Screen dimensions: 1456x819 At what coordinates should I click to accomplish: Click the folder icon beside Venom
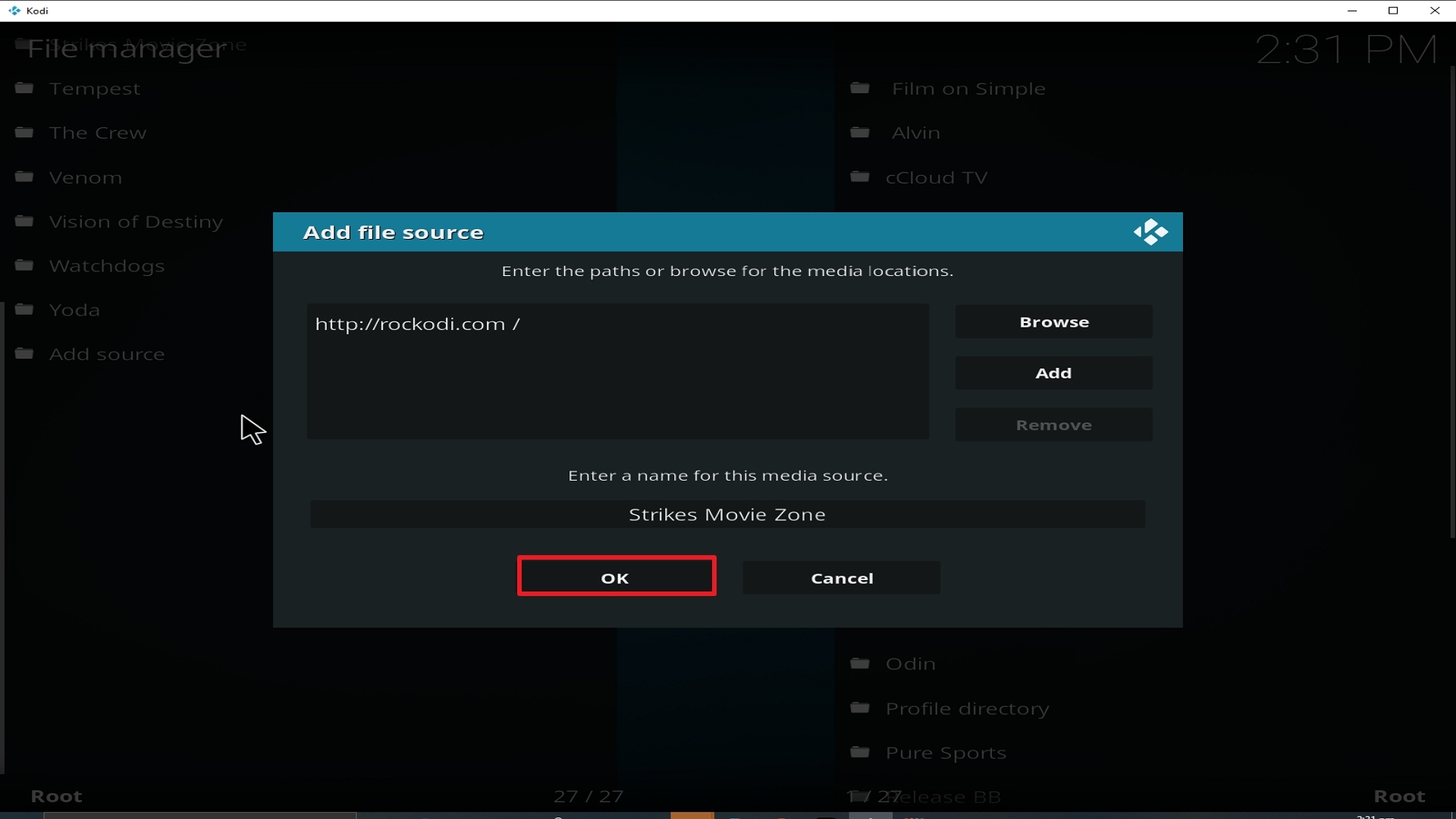24,177
